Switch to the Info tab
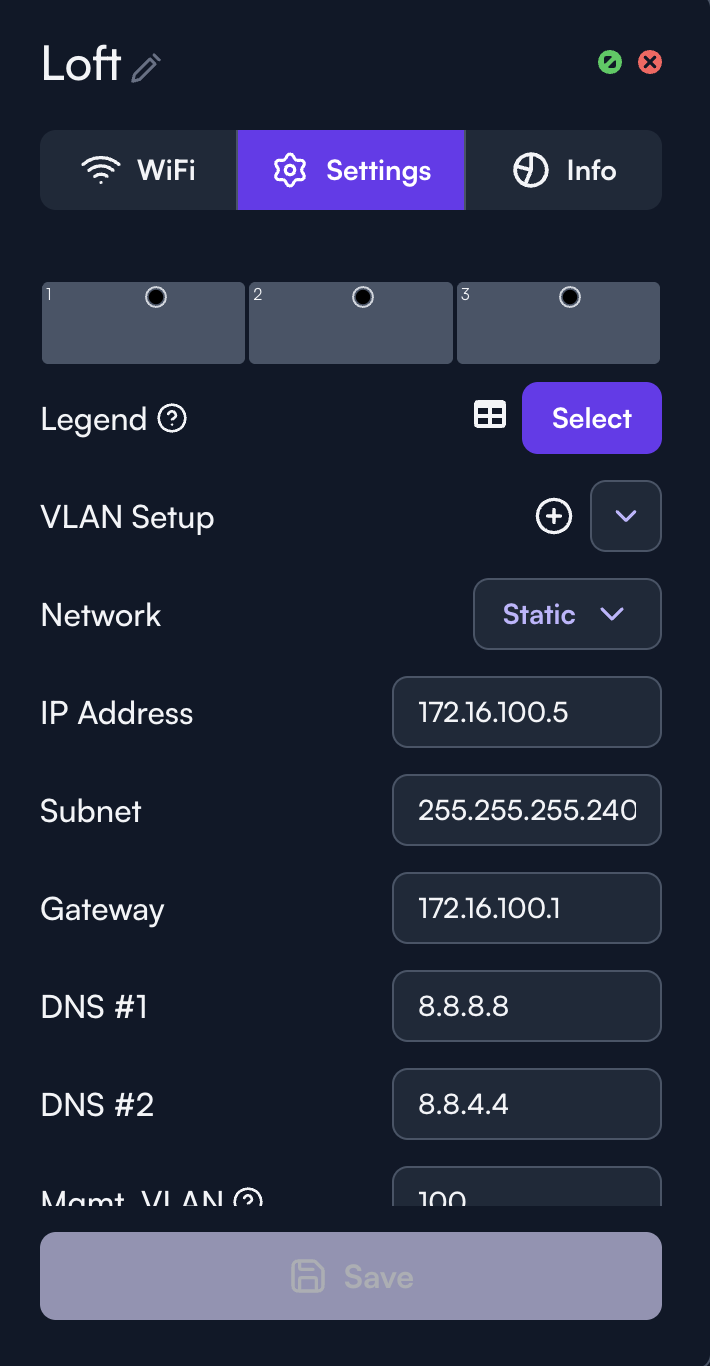Screen dimensions: 710x1366 coord(565,170)
